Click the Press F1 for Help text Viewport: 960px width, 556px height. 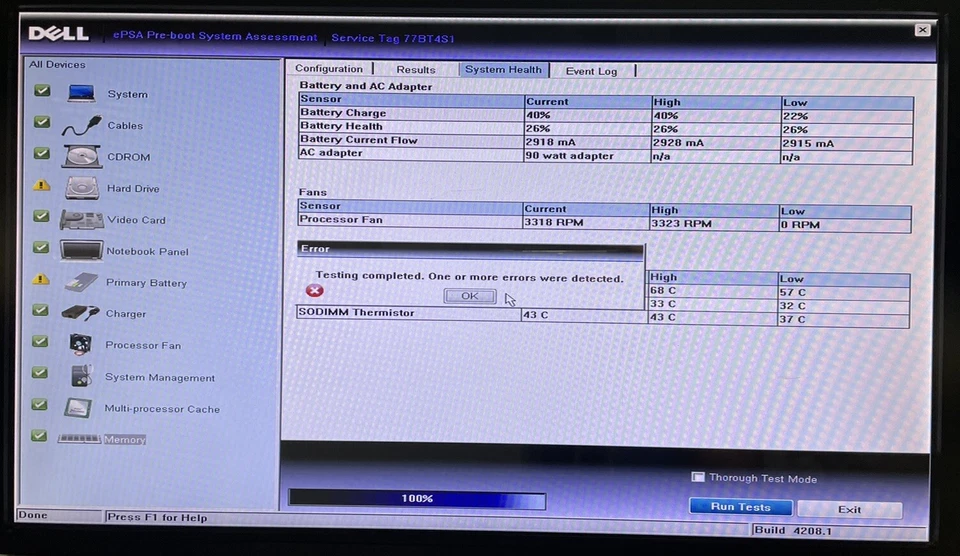[157, 517]
